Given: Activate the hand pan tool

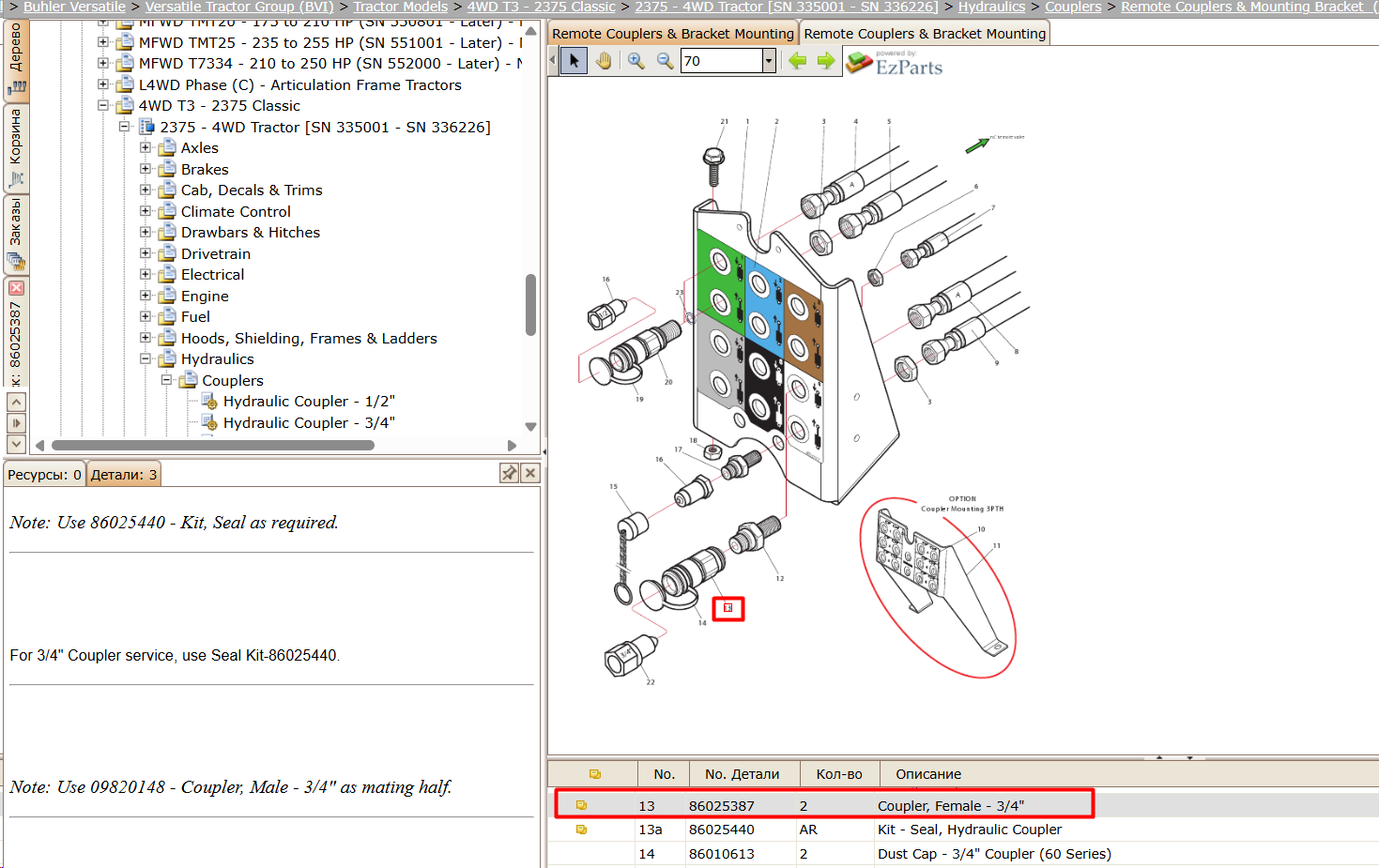Looking at the screenshot, I should point(604,61).
